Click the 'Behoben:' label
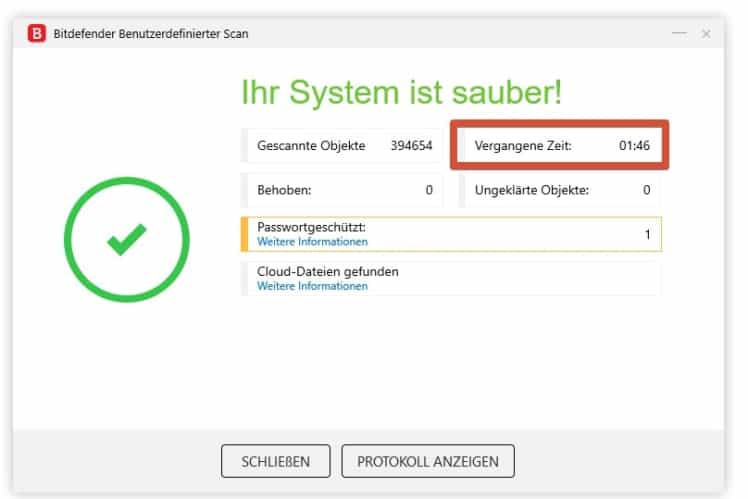The width and height of the screenshot is (748, 499). pos(284,190)
